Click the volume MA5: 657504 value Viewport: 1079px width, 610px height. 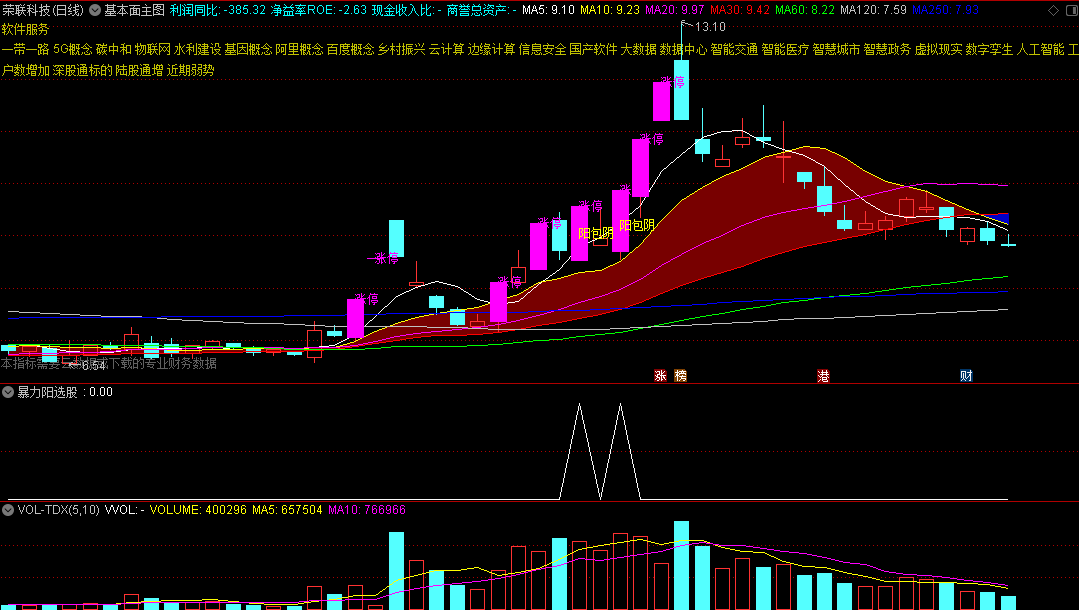287,510
